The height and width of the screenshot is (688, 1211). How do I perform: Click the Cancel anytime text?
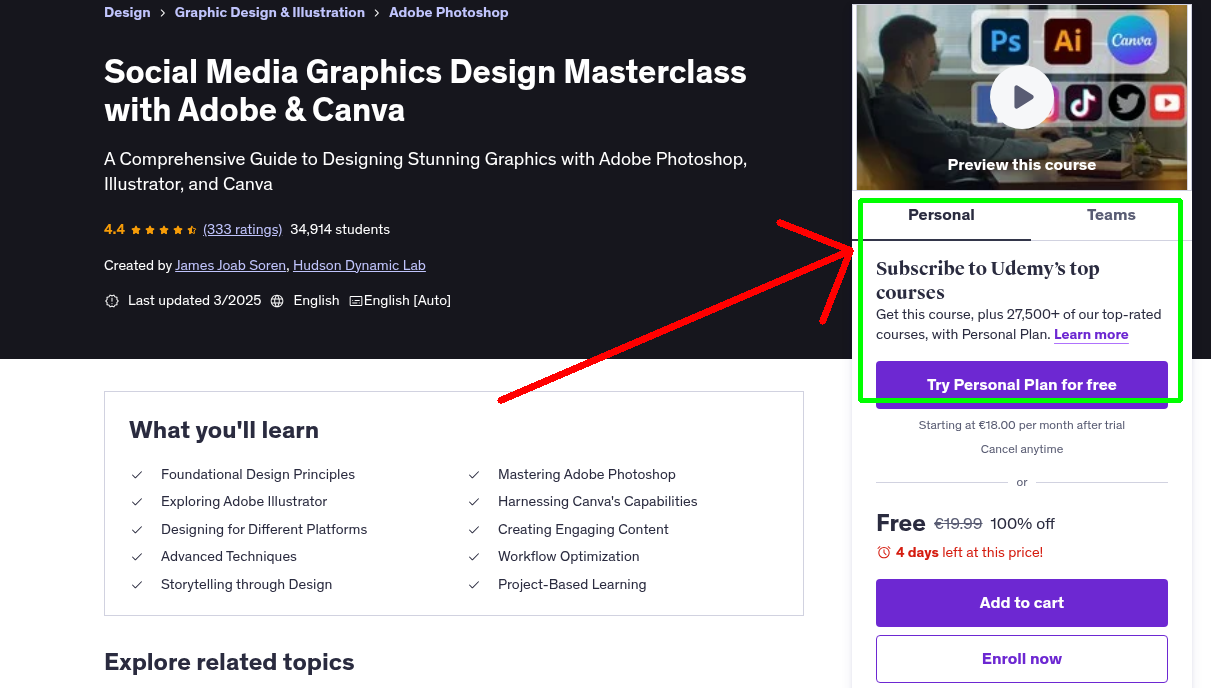pyautogui.click(x=1022, y=449)
